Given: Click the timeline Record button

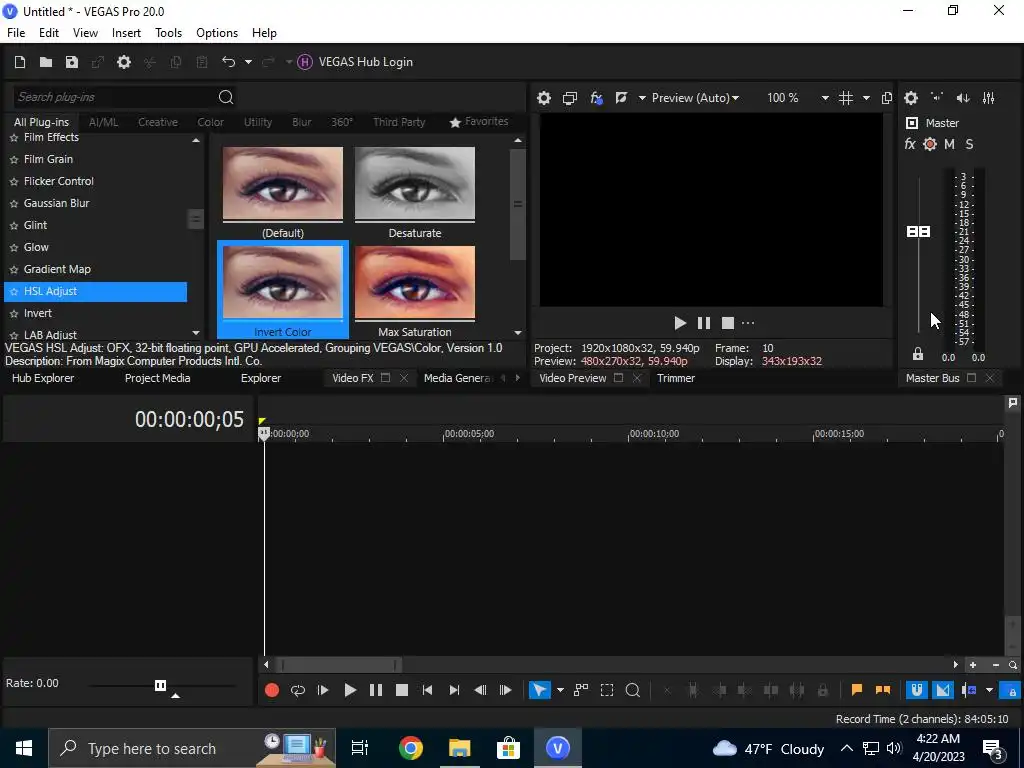Looking at the screenshot, I should pyautogui.click(x=272, y=690).
